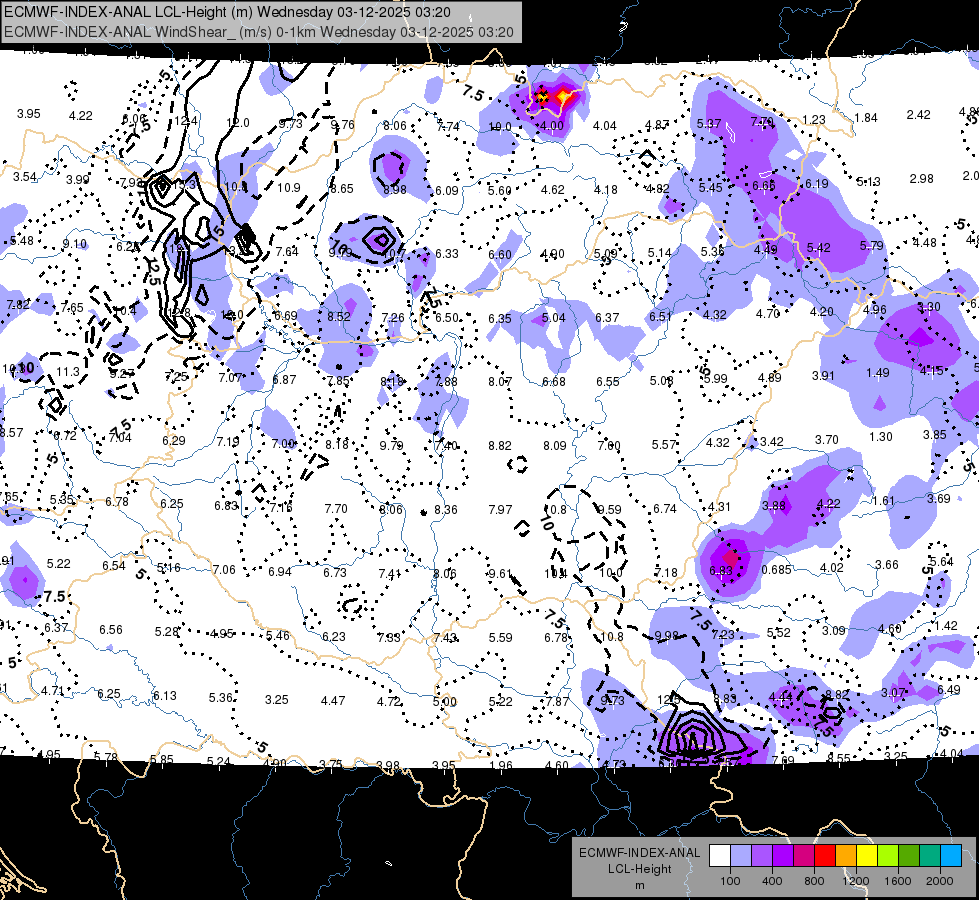Select the yellow legend swatch
Viewport: 979px width, 900px height.
tap(867, 855)
